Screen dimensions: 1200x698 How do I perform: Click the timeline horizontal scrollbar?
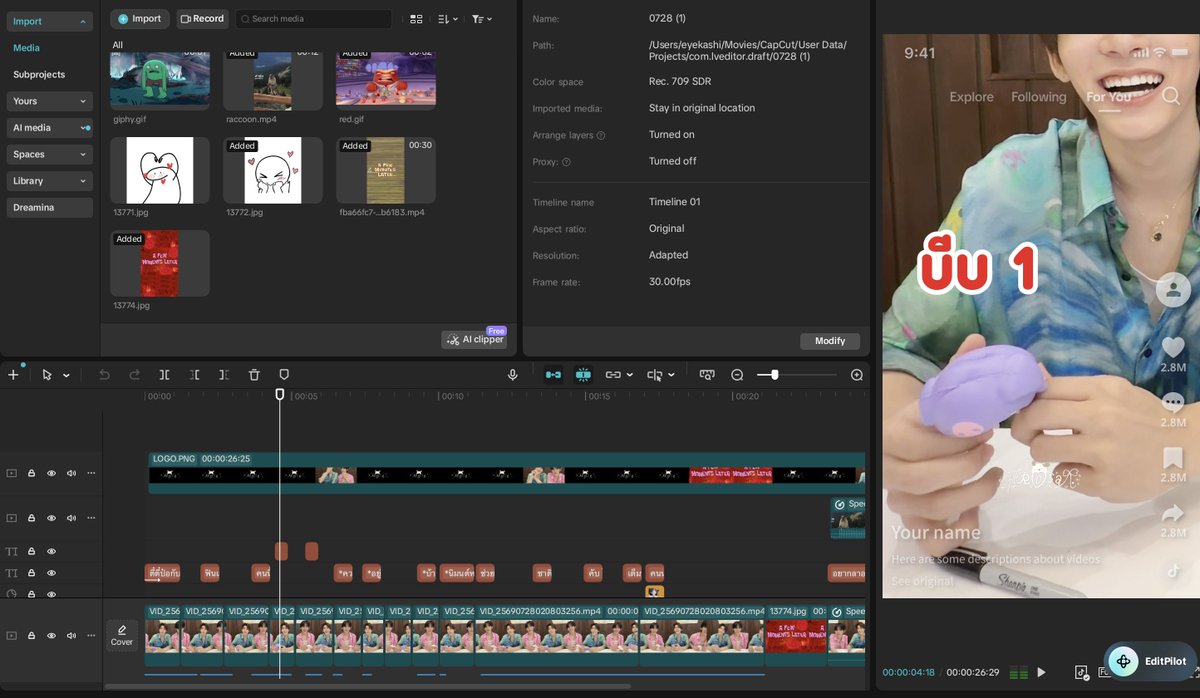(x=367, y=687)
